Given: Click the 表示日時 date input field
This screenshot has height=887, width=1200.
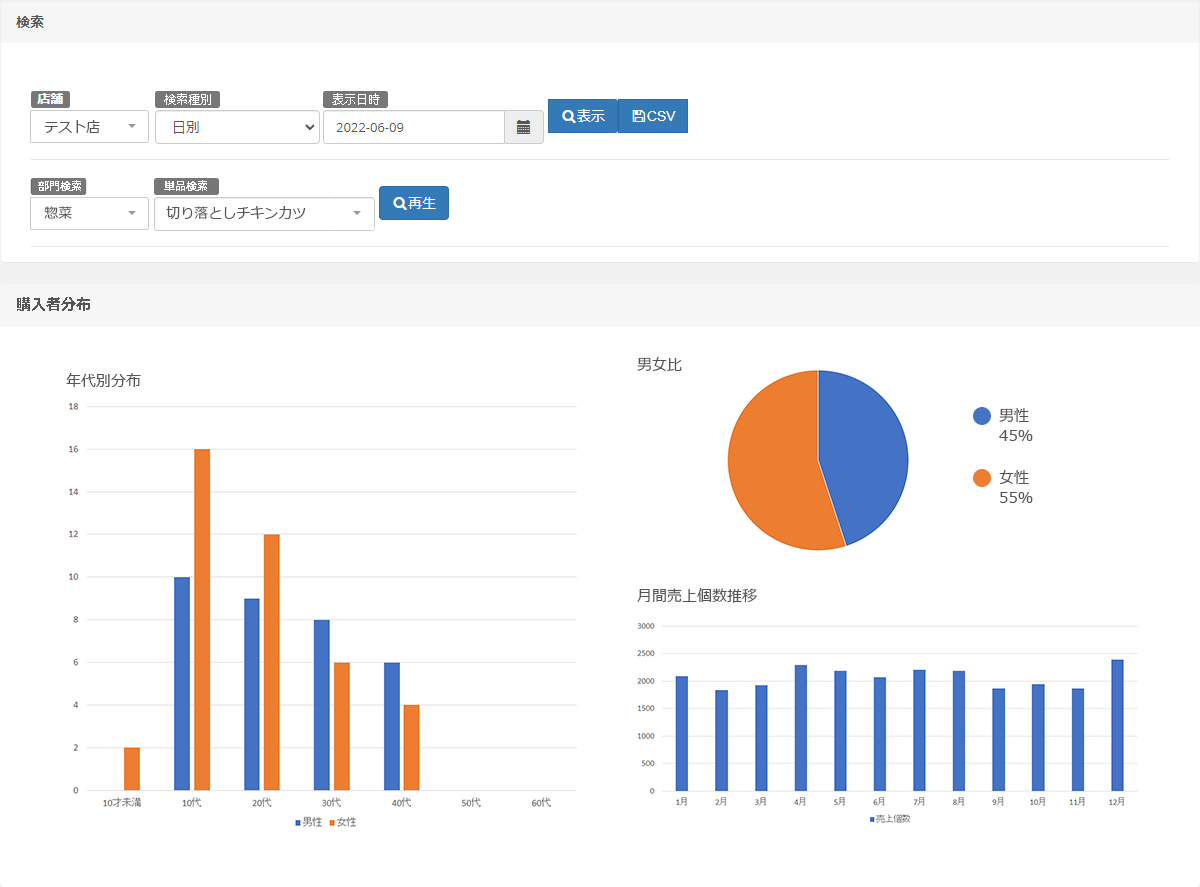Looking at the screenshot, I should [413, 127].
